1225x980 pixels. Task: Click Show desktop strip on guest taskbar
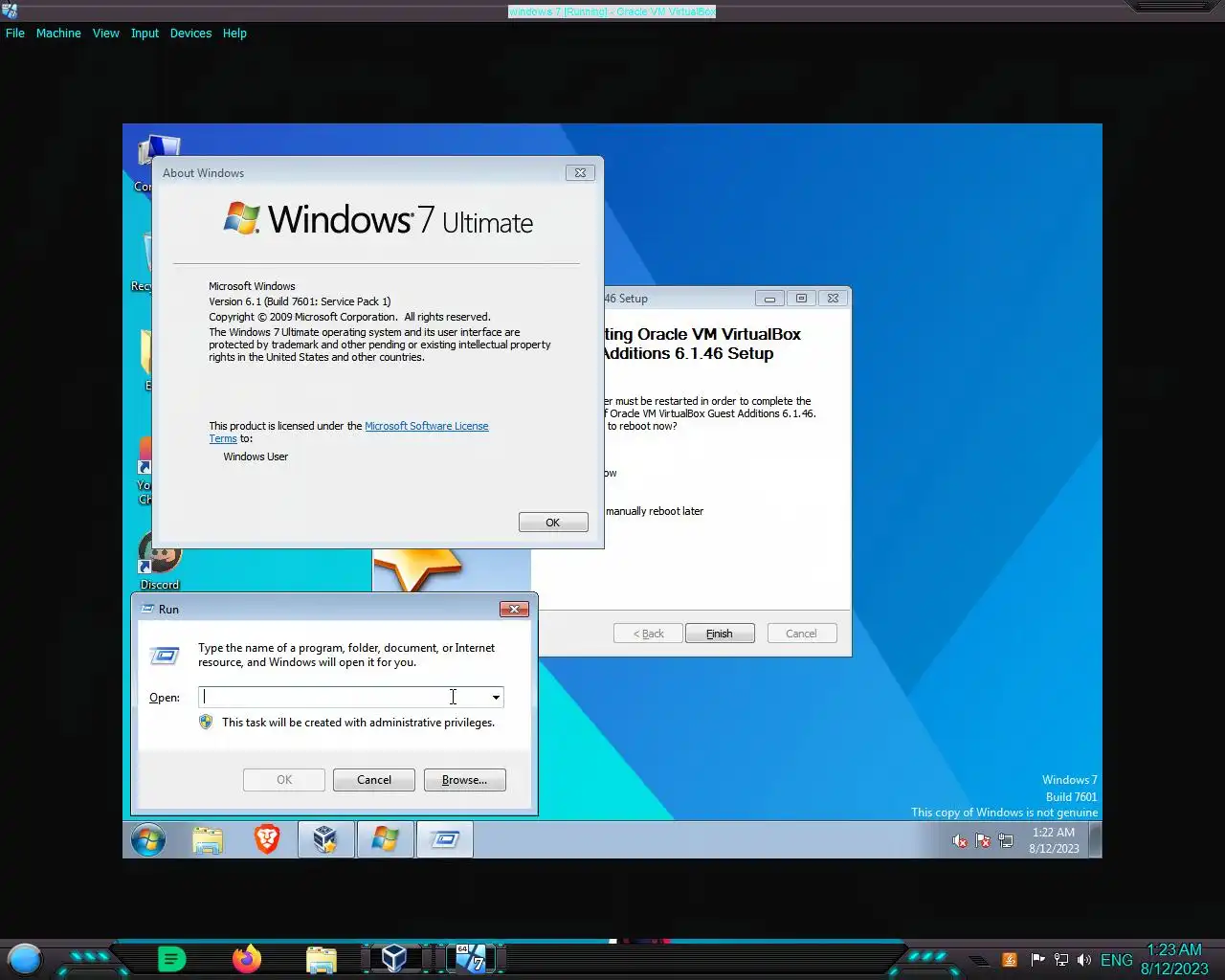click(1096, 840)
